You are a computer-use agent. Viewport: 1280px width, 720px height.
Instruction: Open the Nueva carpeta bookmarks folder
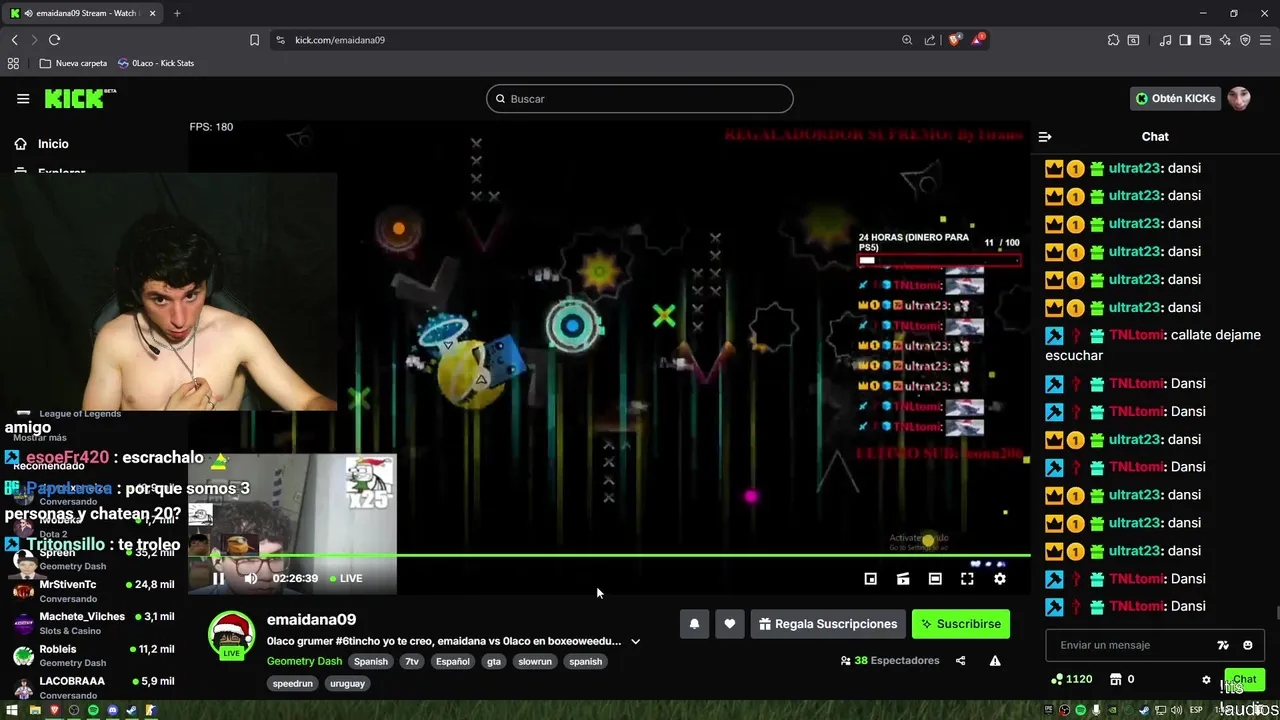[x=73, y=63]
